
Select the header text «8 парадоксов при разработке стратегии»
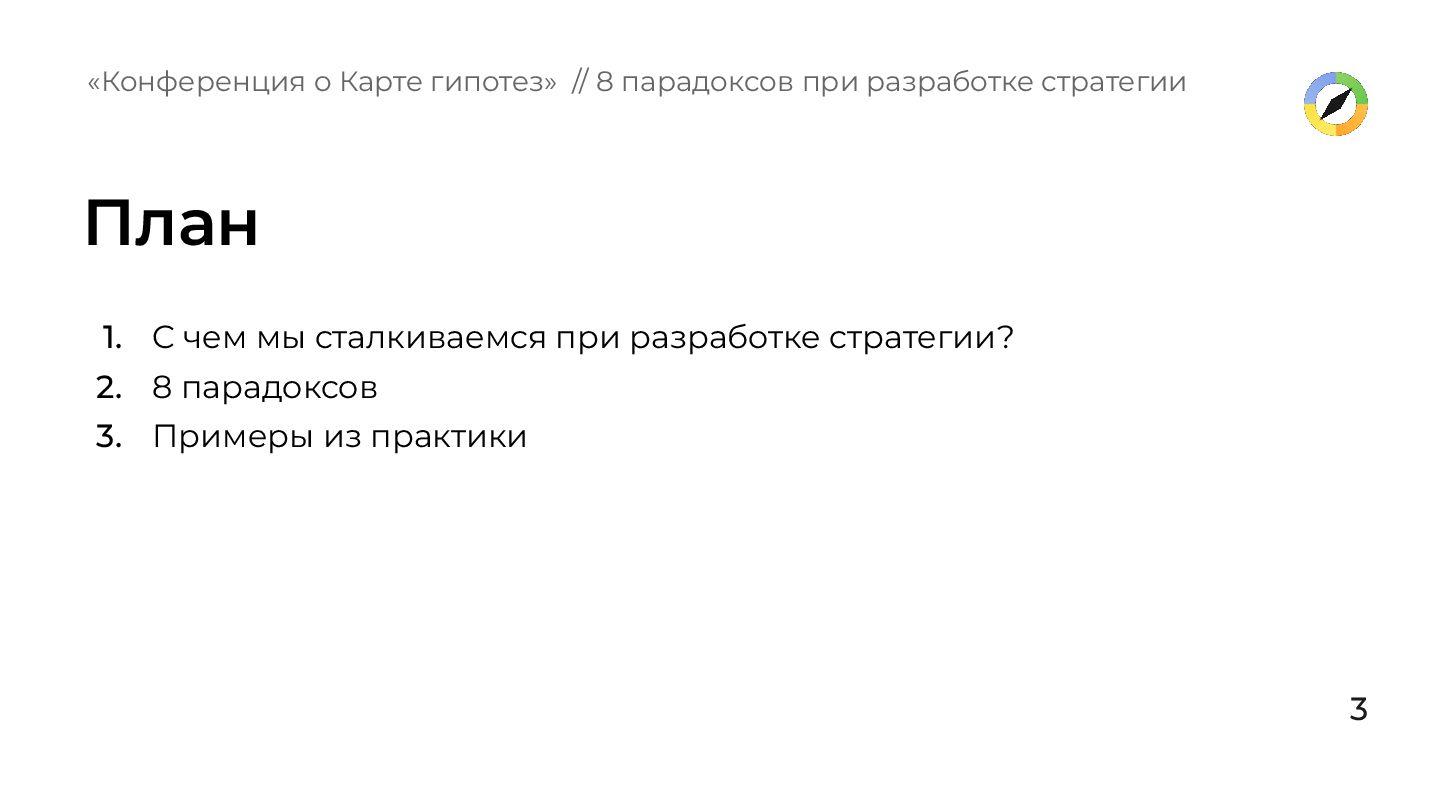891,82
